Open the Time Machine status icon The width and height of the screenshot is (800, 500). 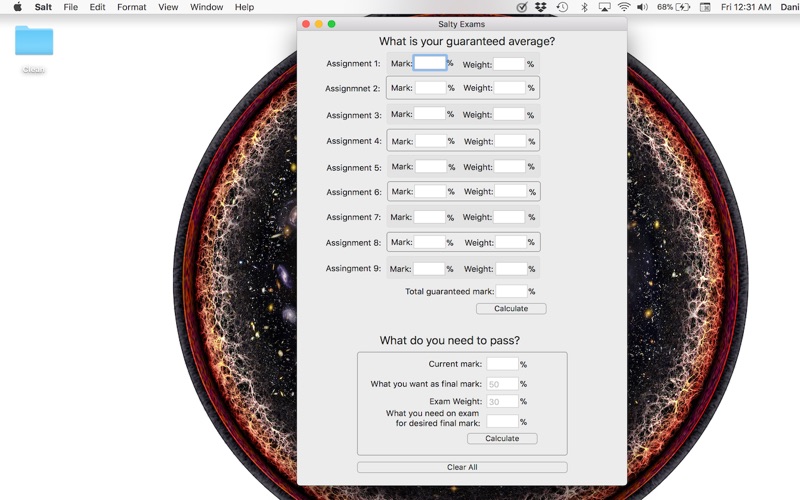point(562,7)
